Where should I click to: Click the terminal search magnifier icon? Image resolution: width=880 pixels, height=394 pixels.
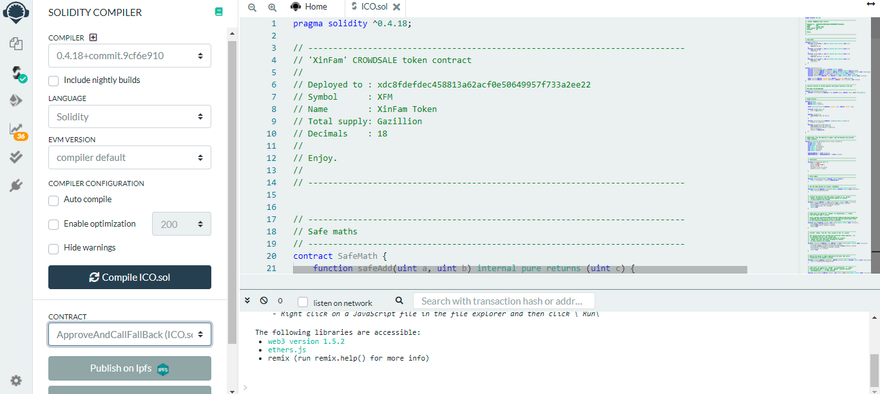click(399, 300)
